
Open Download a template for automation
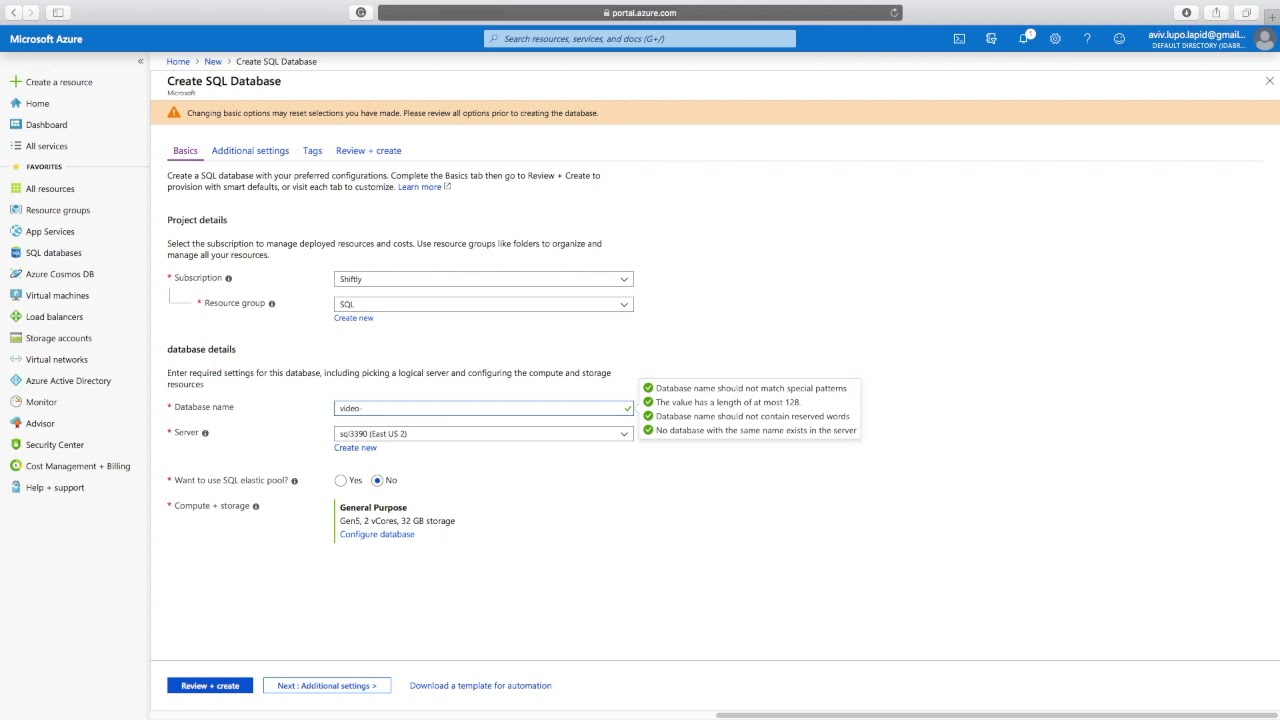pyautogui.click(x=480, y=686)
